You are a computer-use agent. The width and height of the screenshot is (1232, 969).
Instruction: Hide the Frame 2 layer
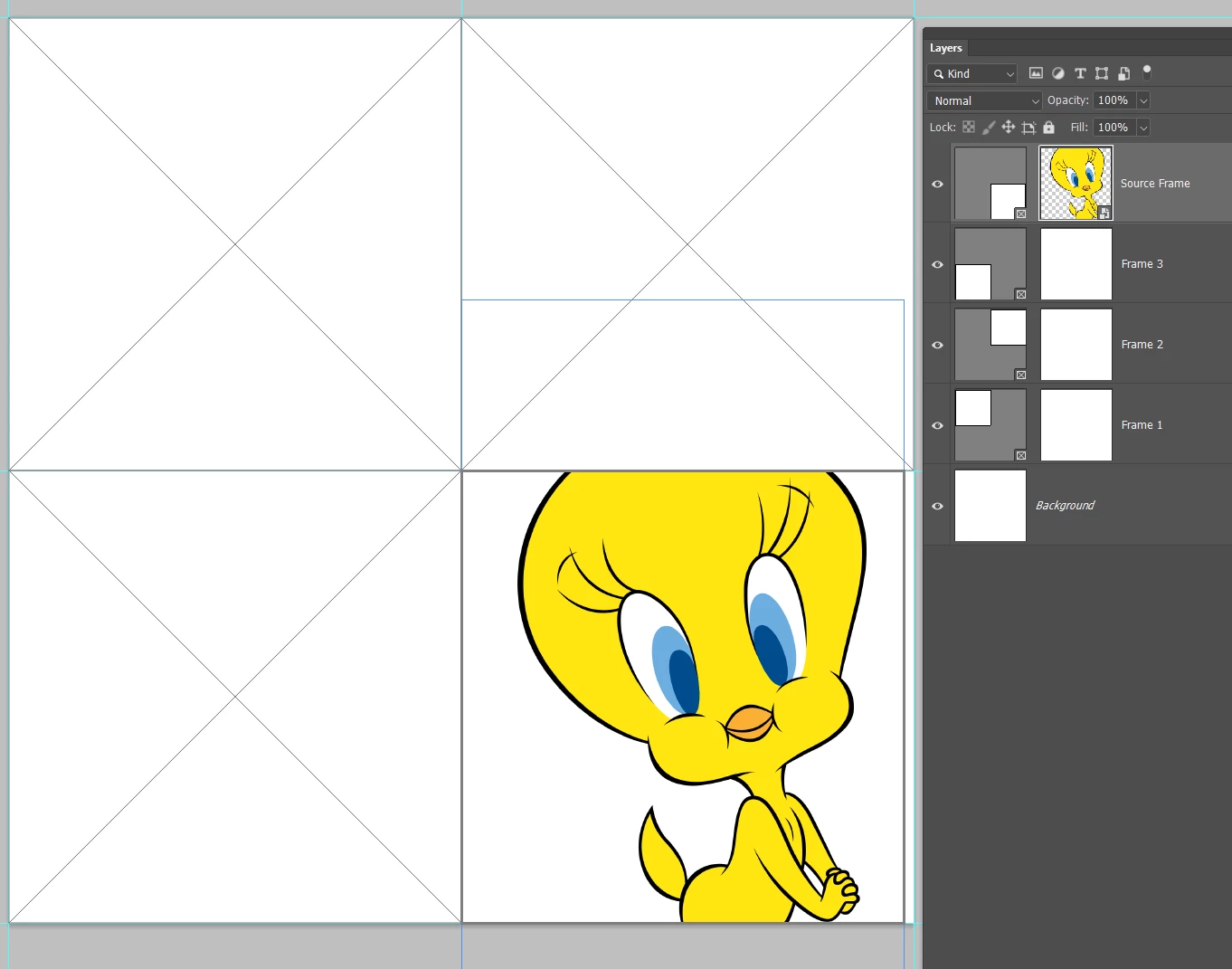click(937, 345)
